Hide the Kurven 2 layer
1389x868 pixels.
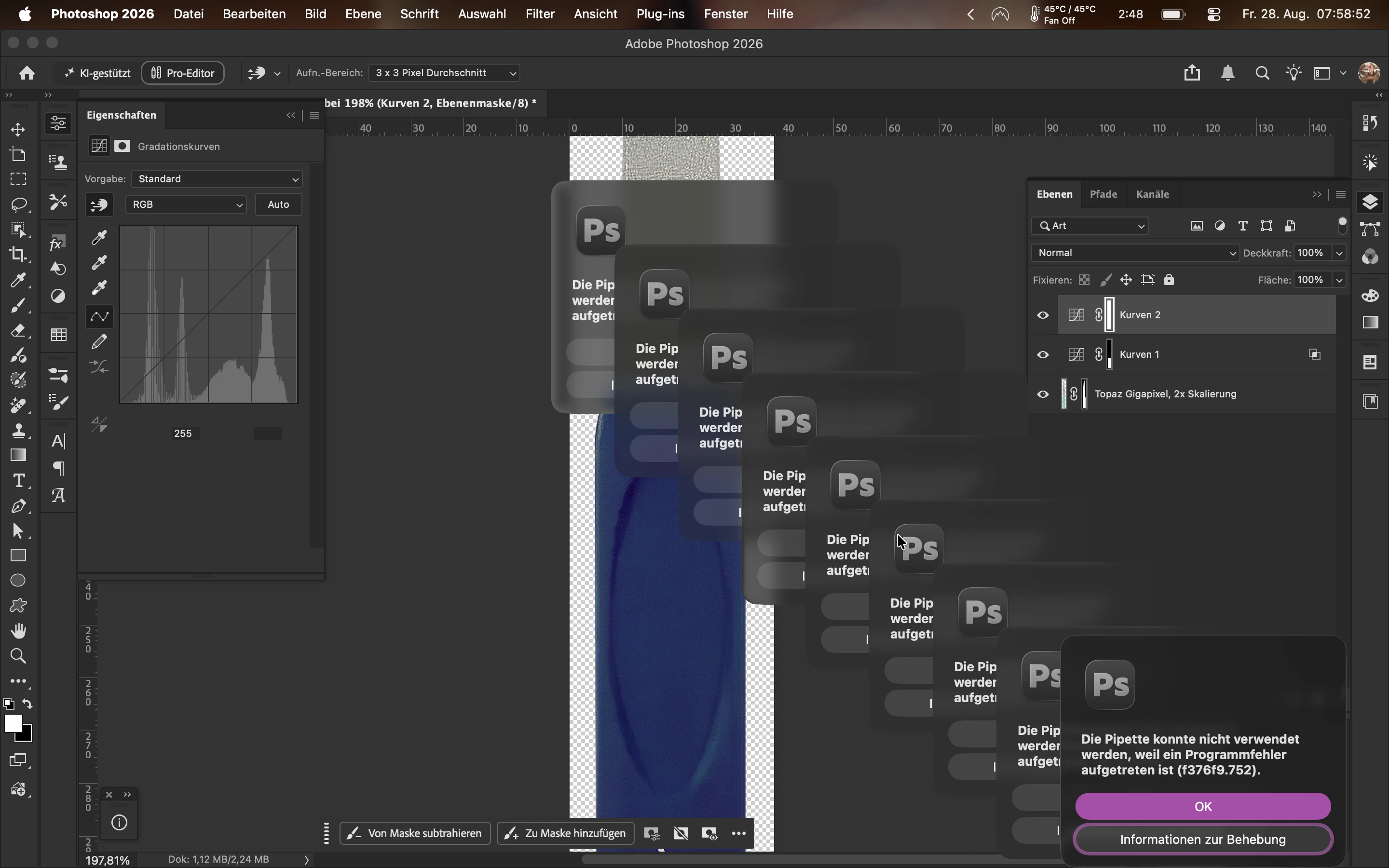point(1043,315)
